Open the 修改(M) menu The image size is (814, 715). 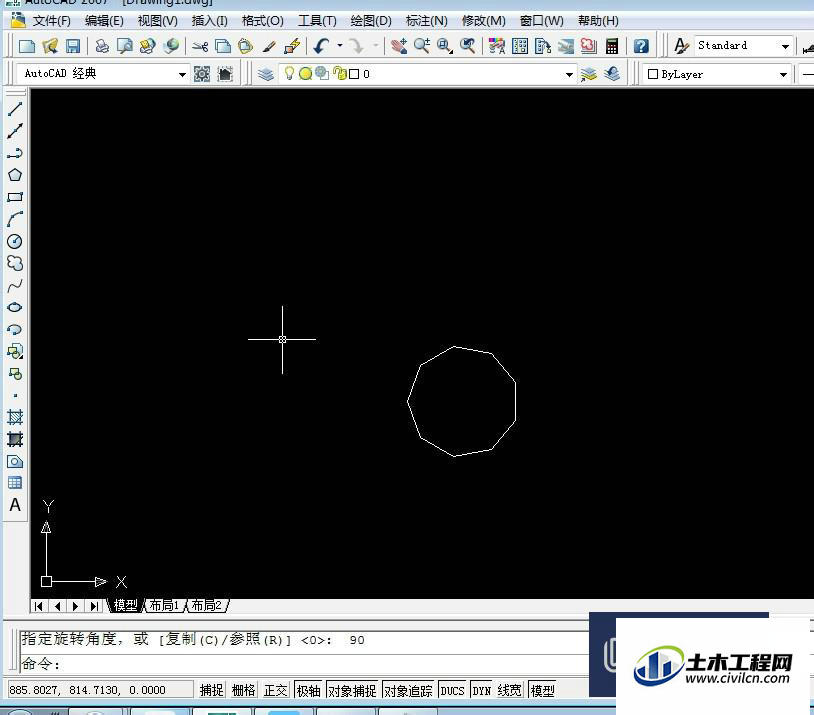pos(484,21)
